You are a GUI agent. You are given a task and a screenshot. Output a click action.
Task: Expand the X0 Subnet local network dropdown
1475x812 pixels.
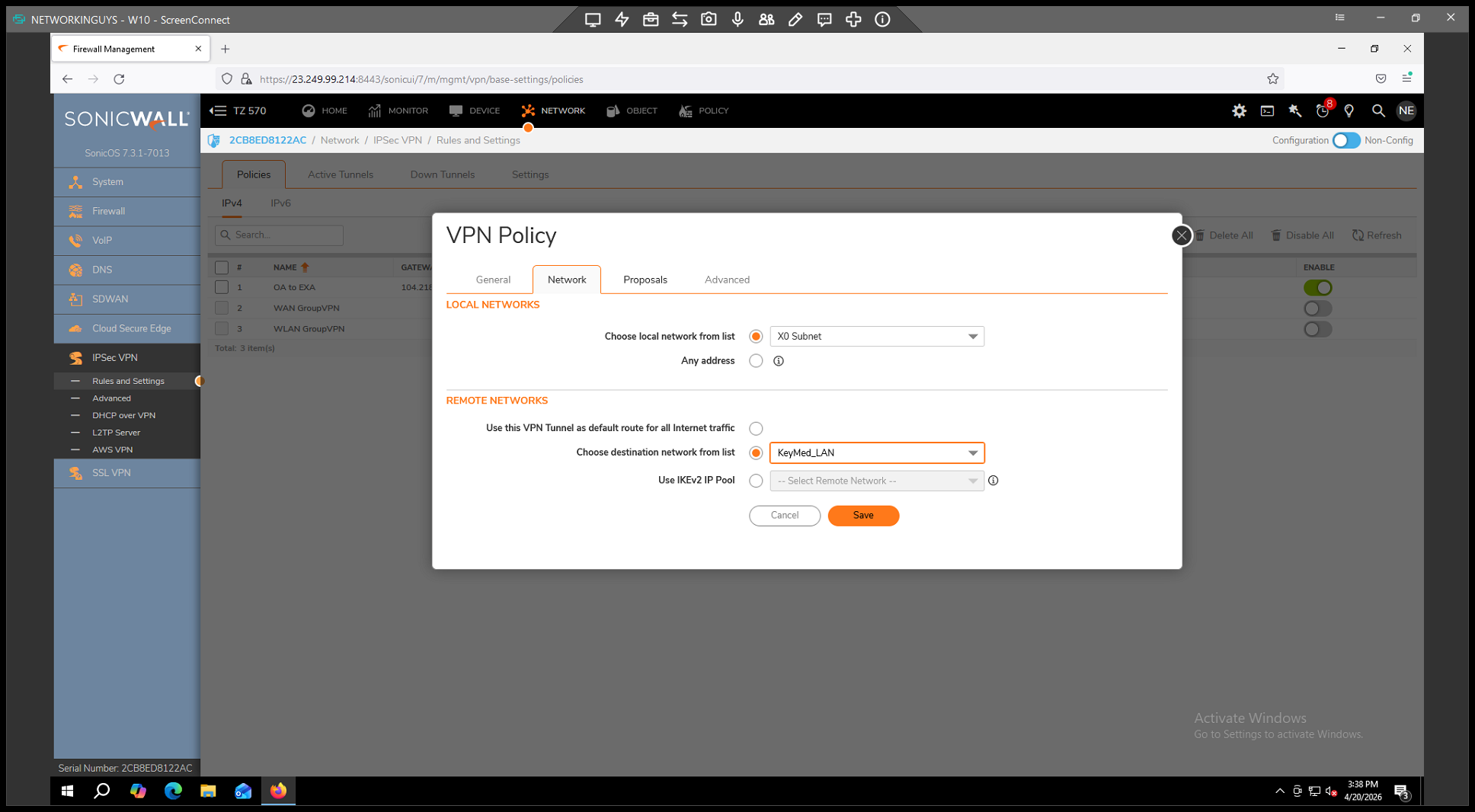[x=876, y=337]
